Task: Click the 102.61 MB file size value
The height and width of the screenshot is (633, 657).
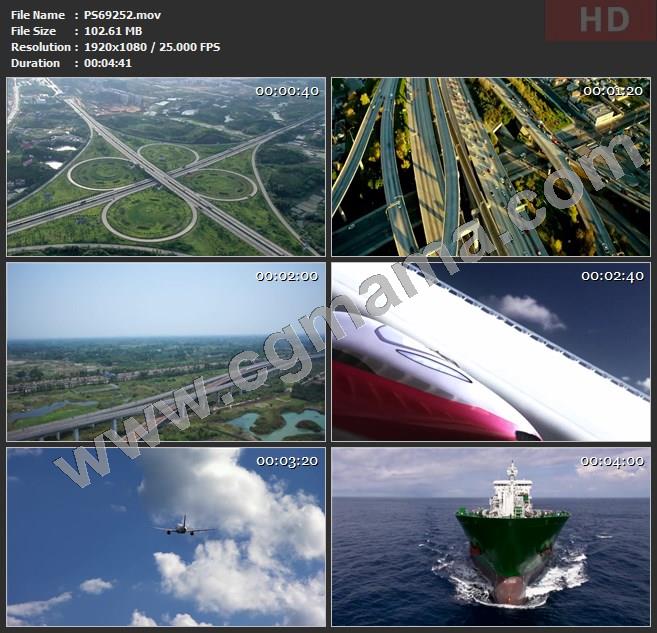Action: (113, 31)
